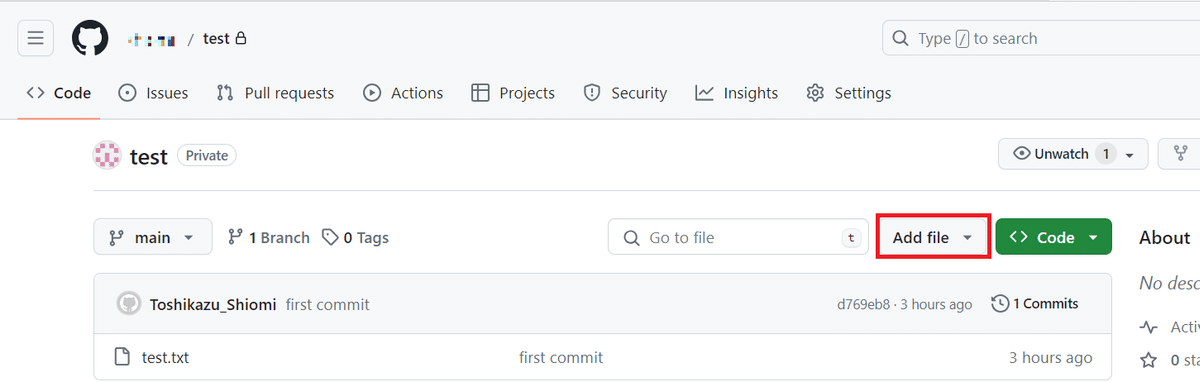
Task: Click the star icon in the sidebar
Action: 1149,359
